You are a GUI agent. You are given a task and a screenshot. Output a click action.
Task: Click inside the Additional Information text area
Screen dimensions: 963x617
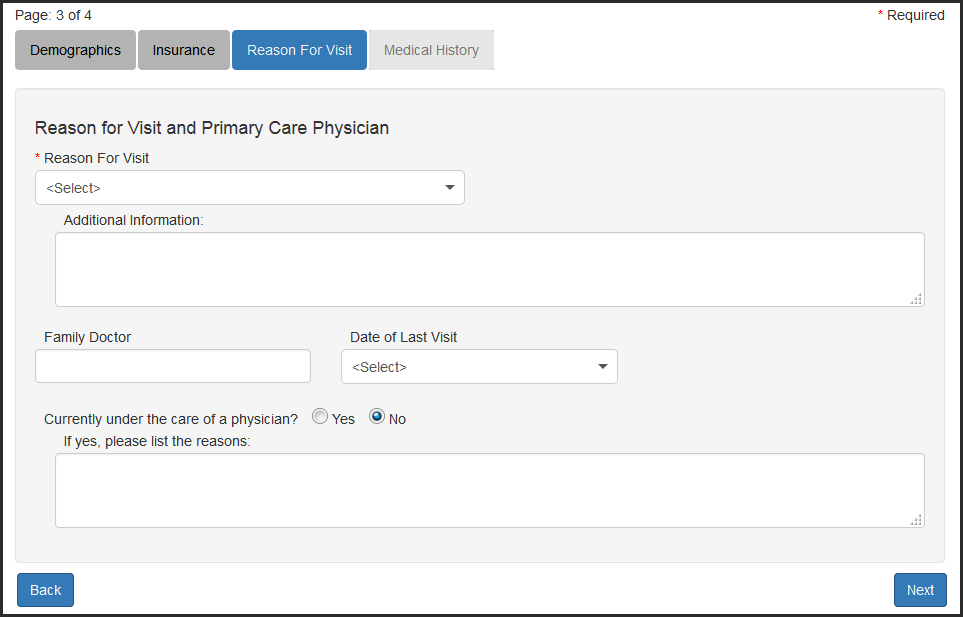tap(489, 269)
